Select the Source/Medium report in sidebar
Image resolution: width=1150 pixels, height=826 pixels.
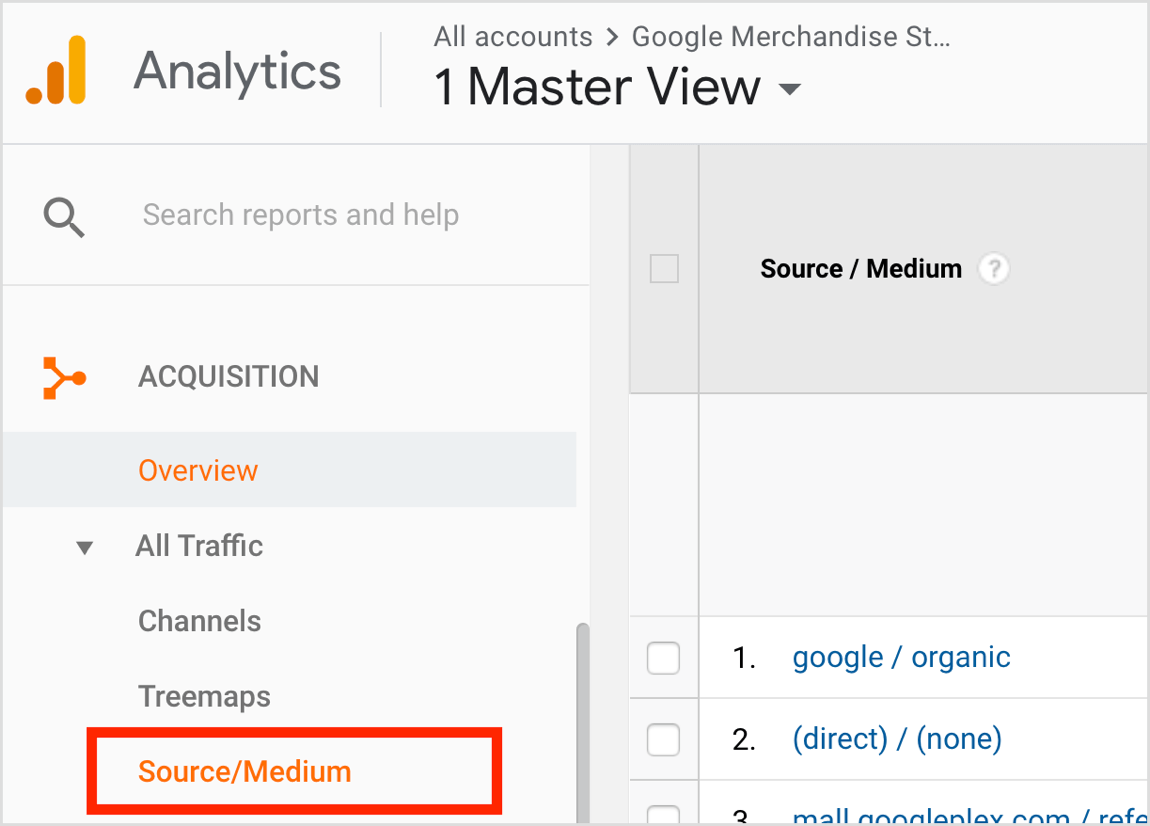(x=245, y=771)
